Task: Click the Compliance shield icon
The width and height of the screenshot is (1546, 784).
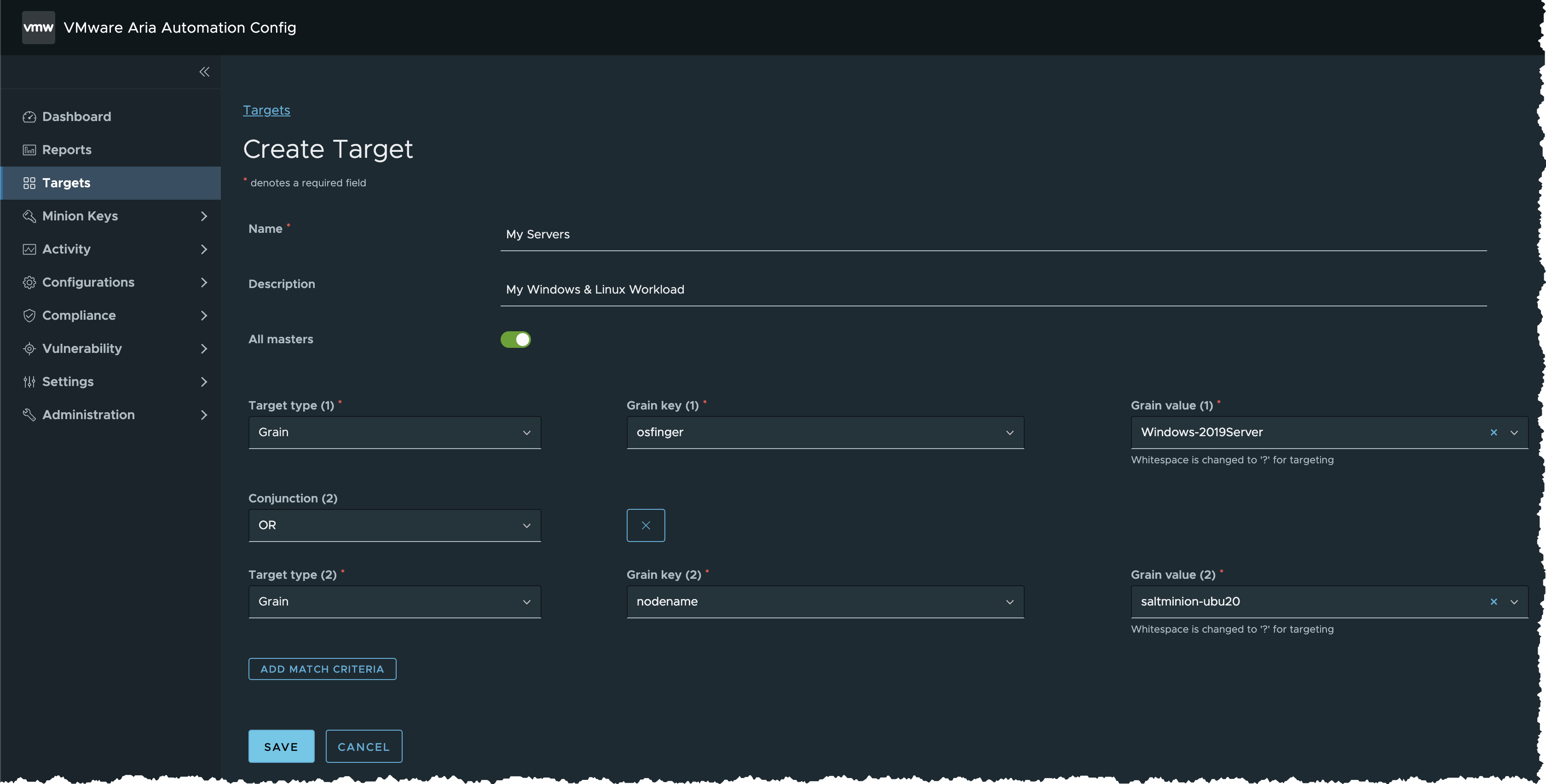Action: pos(29,316)
